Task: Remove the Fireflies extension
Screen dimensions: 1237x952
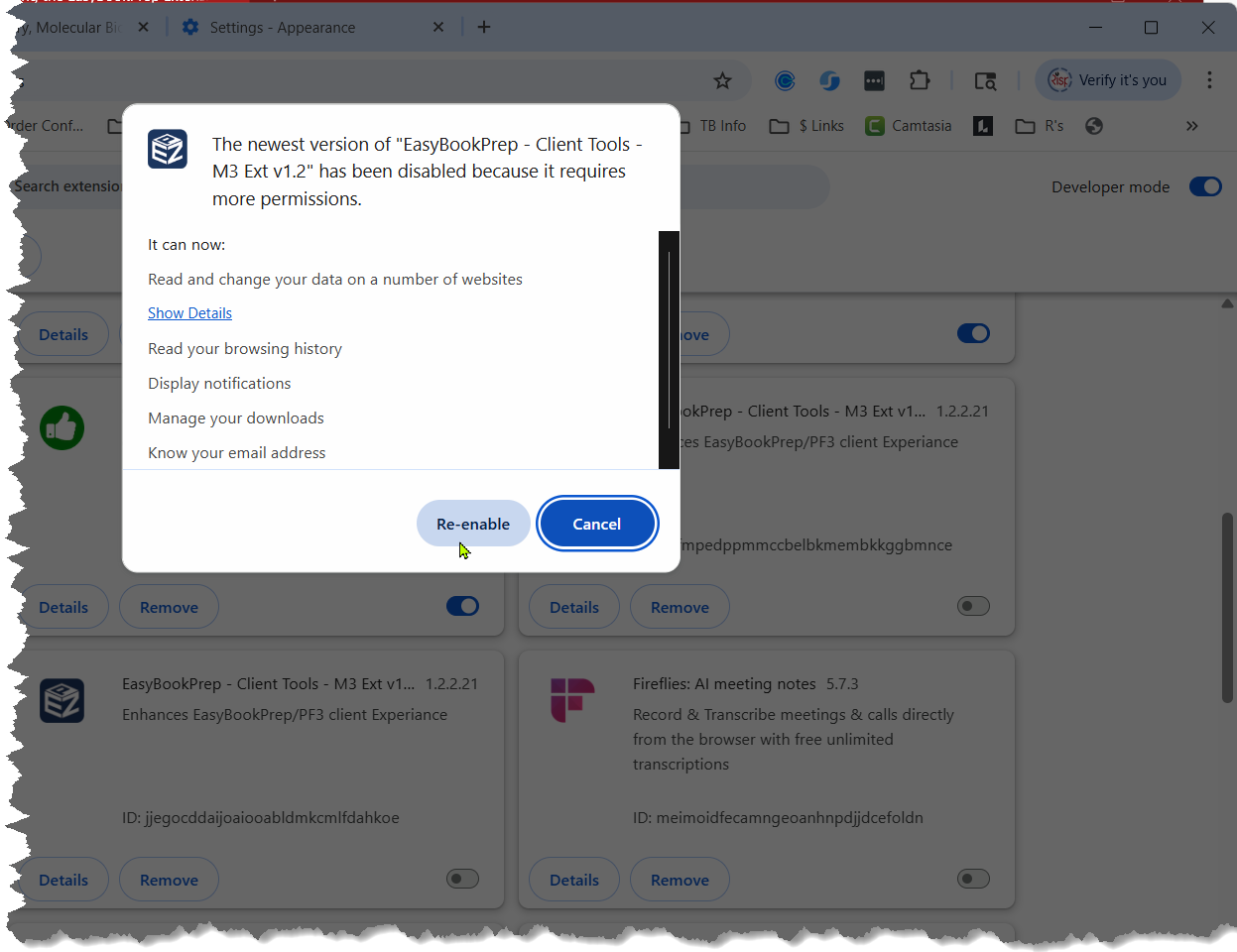Action: tap(680, 880)
